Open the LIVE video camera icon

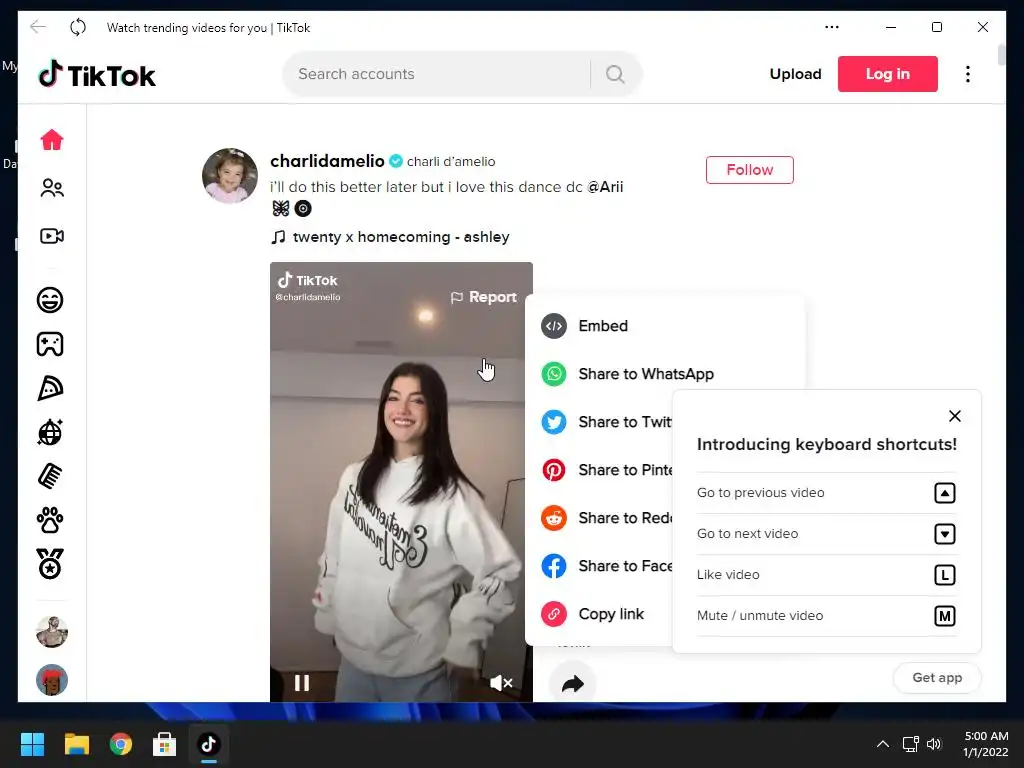52,236
